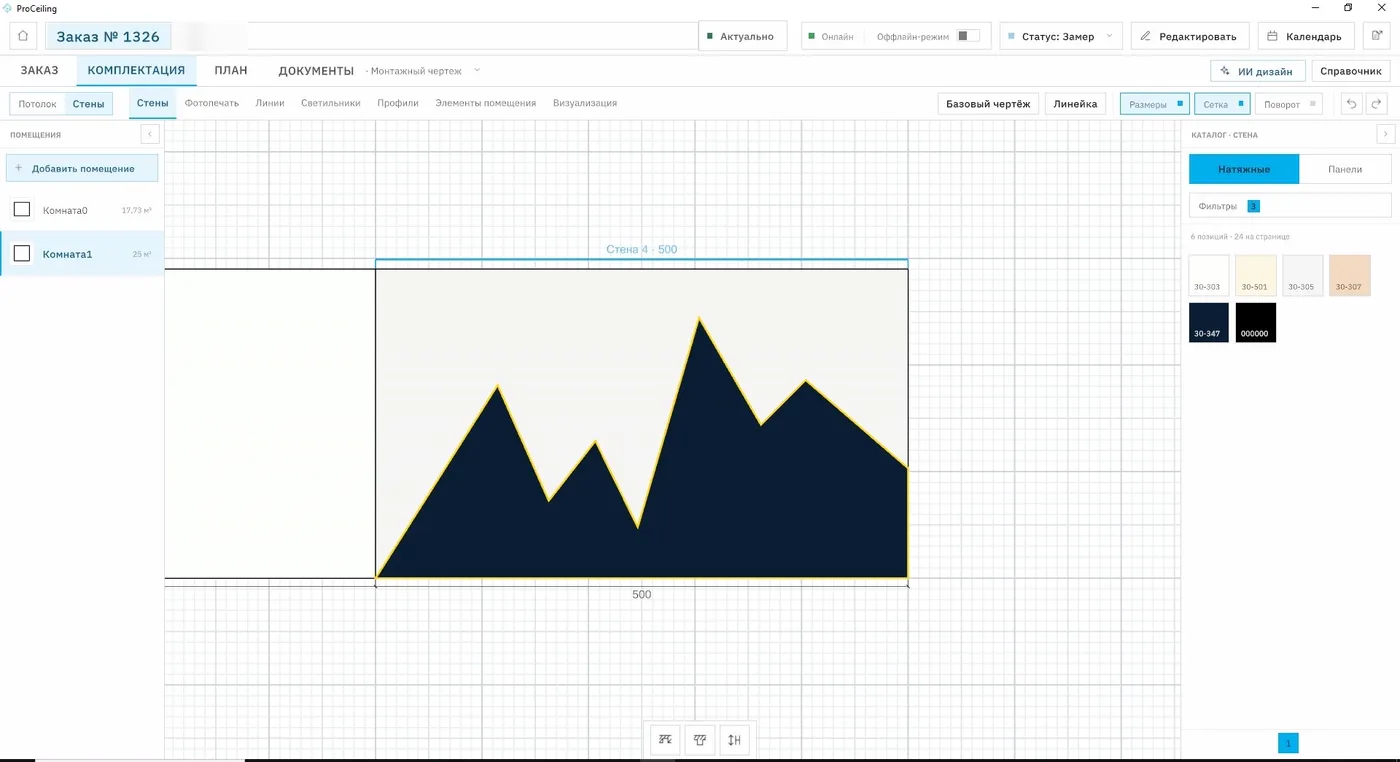Screen dimensions: 1400x762
Task: Open ИИ дизайн
Action: pyautogui.click(x=1258, y=71)
